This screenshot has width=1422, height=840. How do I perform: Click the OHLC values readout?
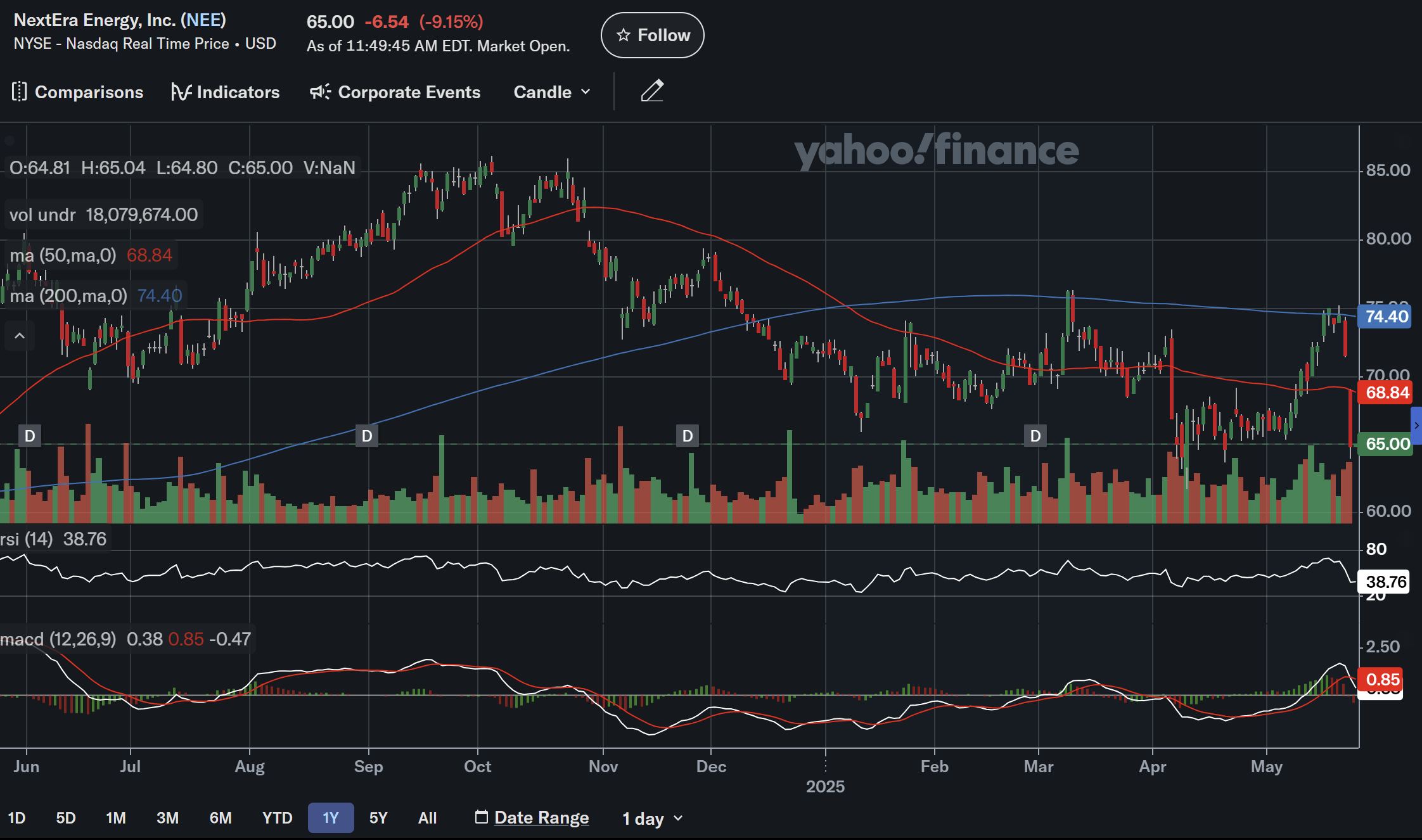183,168
